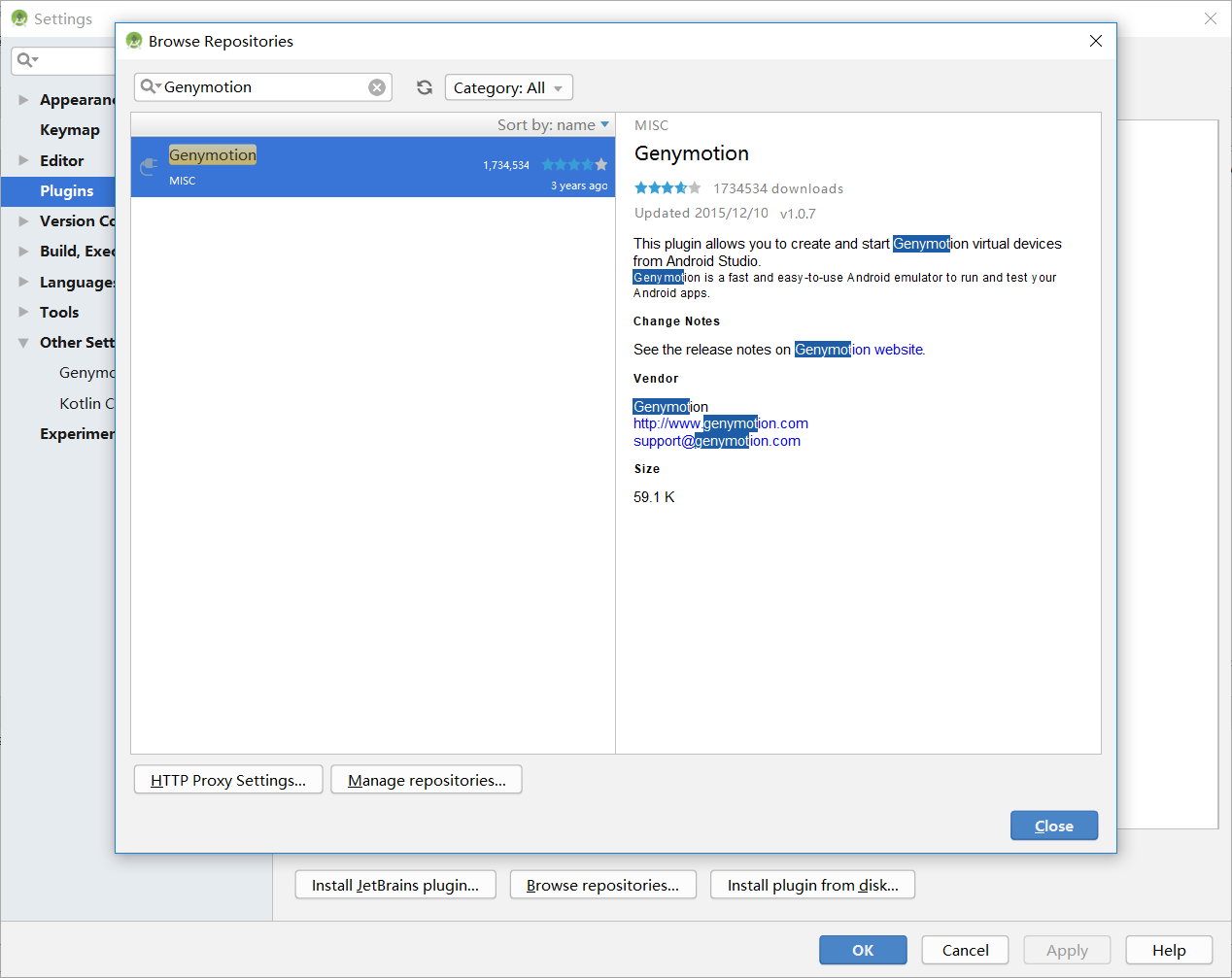Click Manage repositories button
Viewport: 1232px width, 978px height.
point(427,780)
